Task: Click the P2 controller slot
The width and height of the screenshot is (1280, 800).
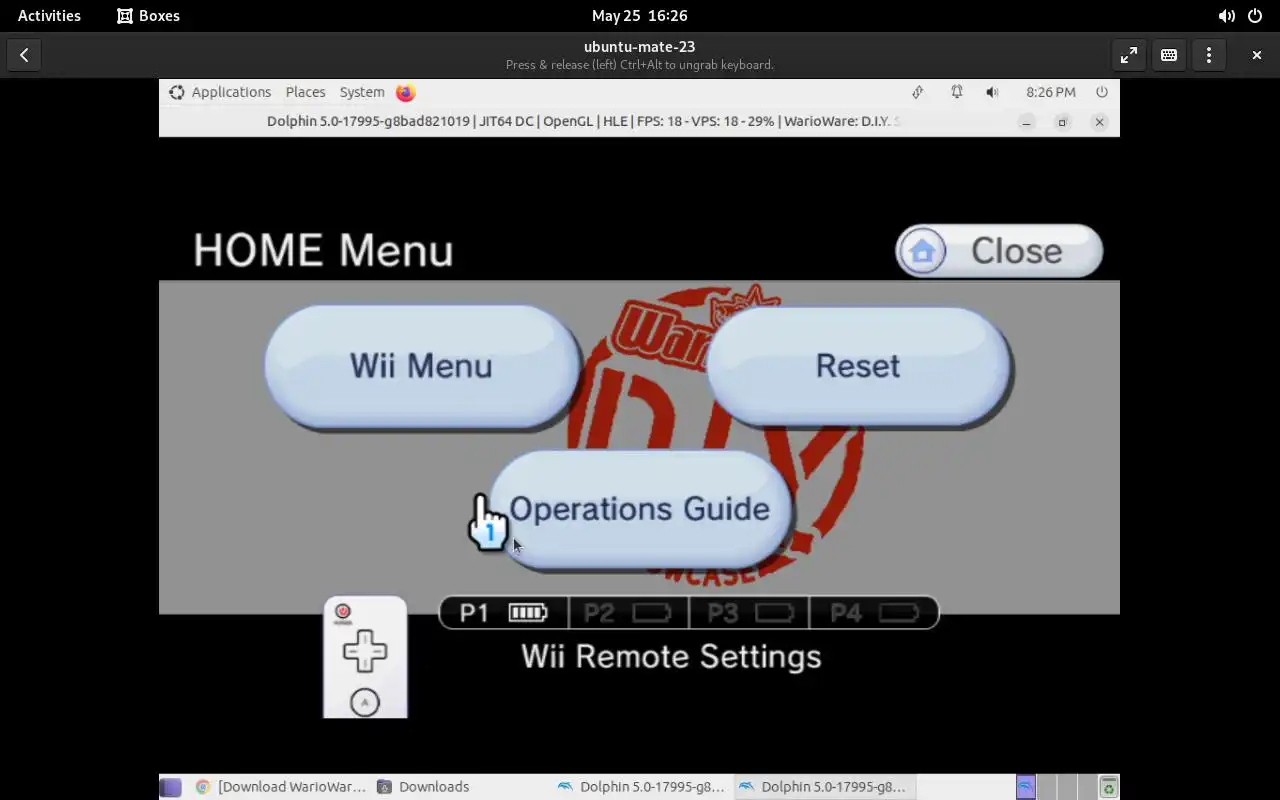Action: (x=628, y=613)
